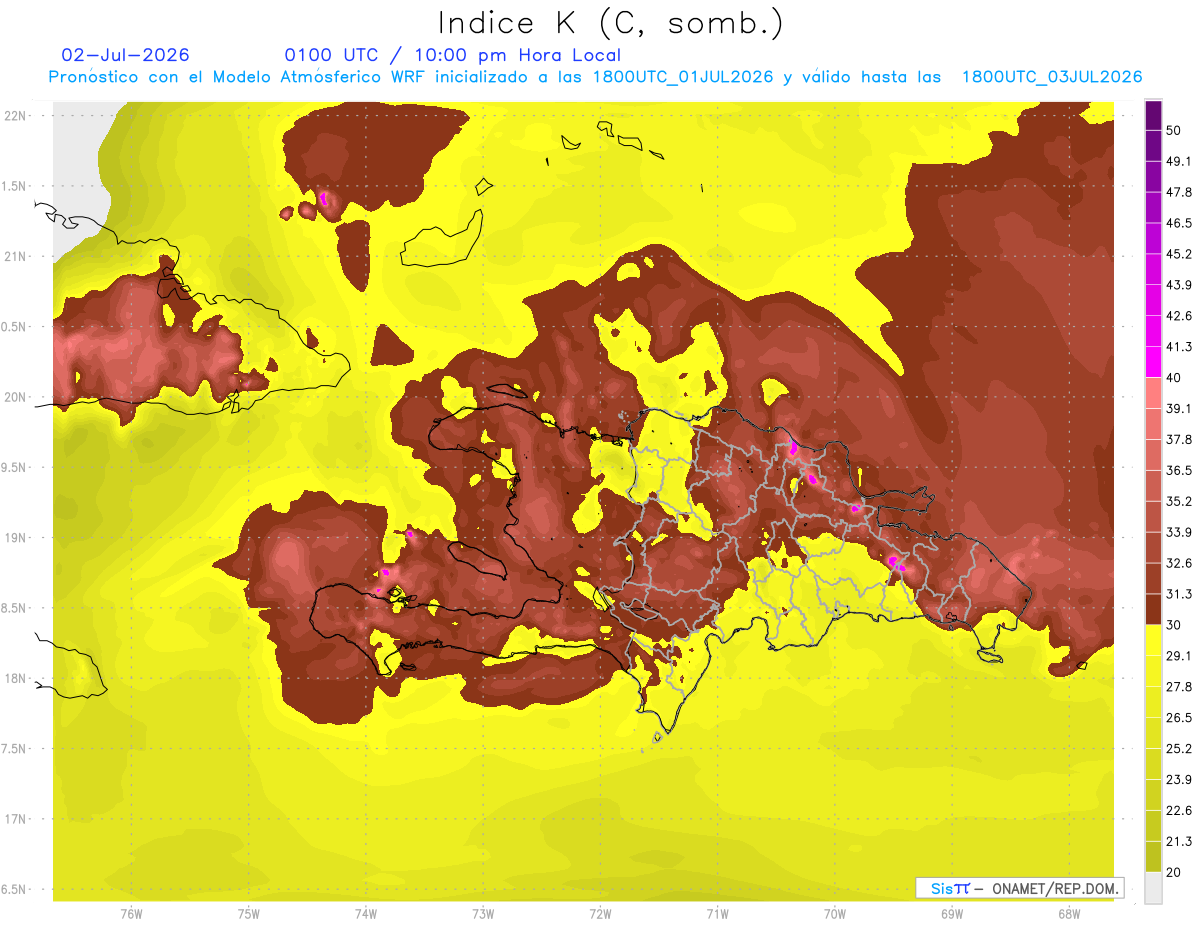This screenshot has width=1200, height=927.
Task: Click the latitude label '20N'
Action: (x=16, y=397)
